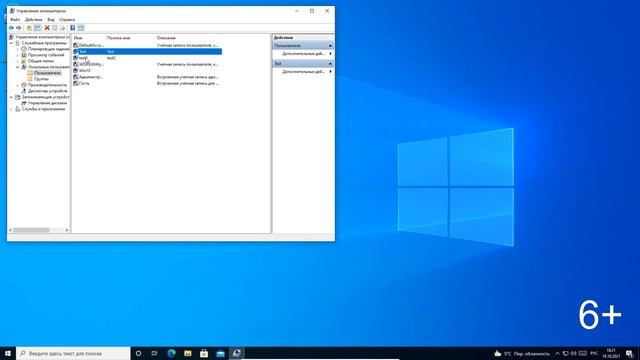Expand the Планировщик заданий tree node
640x360 pixels.
point(18,49)
